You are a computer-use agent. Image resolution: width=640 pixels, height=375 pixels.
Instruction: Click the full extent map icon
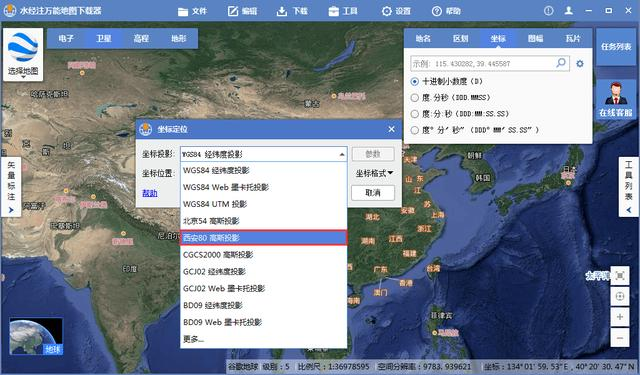[620, 276]
